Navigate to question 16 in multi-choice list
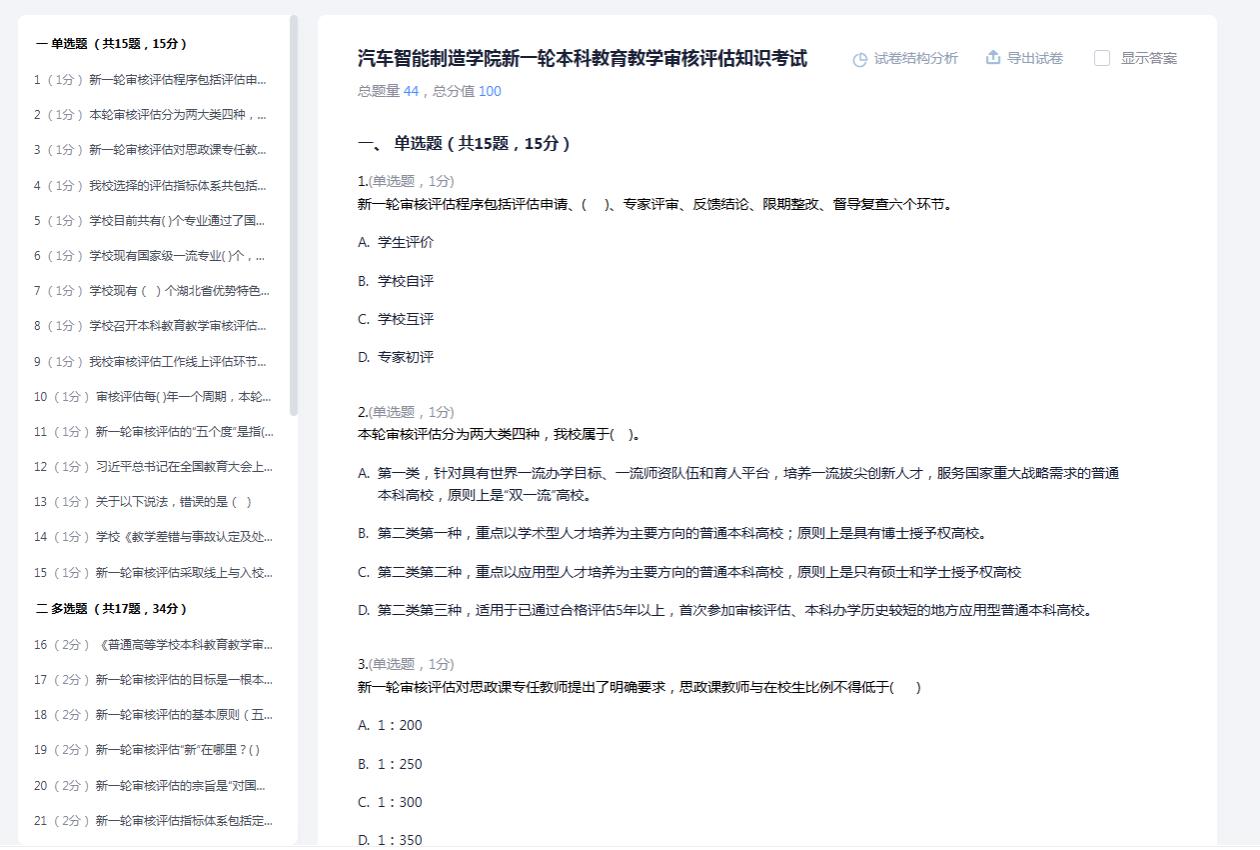Screen dimensions: 1260x850 pyautogui.click(x=153, y=645)
